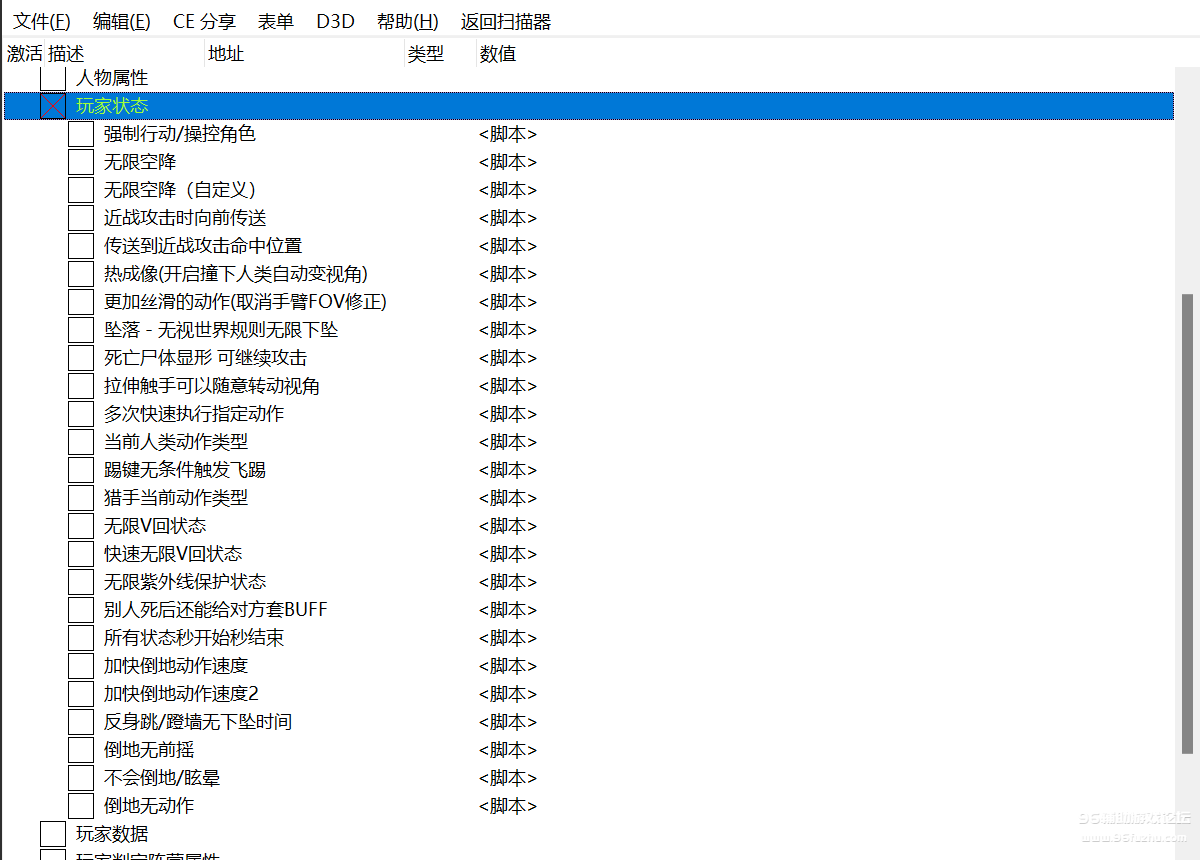Collapse the 玩家状态 group checkbox
This screenshot has height=860, width=1200.
coord(53,106)
